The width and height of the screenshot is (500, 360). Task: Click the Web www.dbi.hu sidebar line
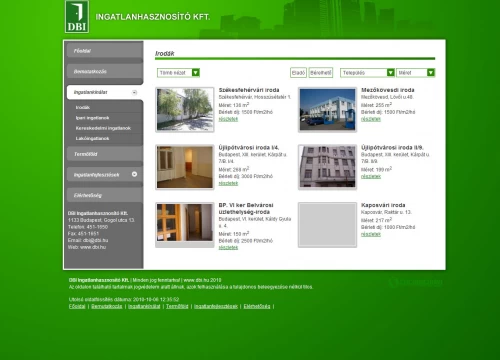(87, 247)
